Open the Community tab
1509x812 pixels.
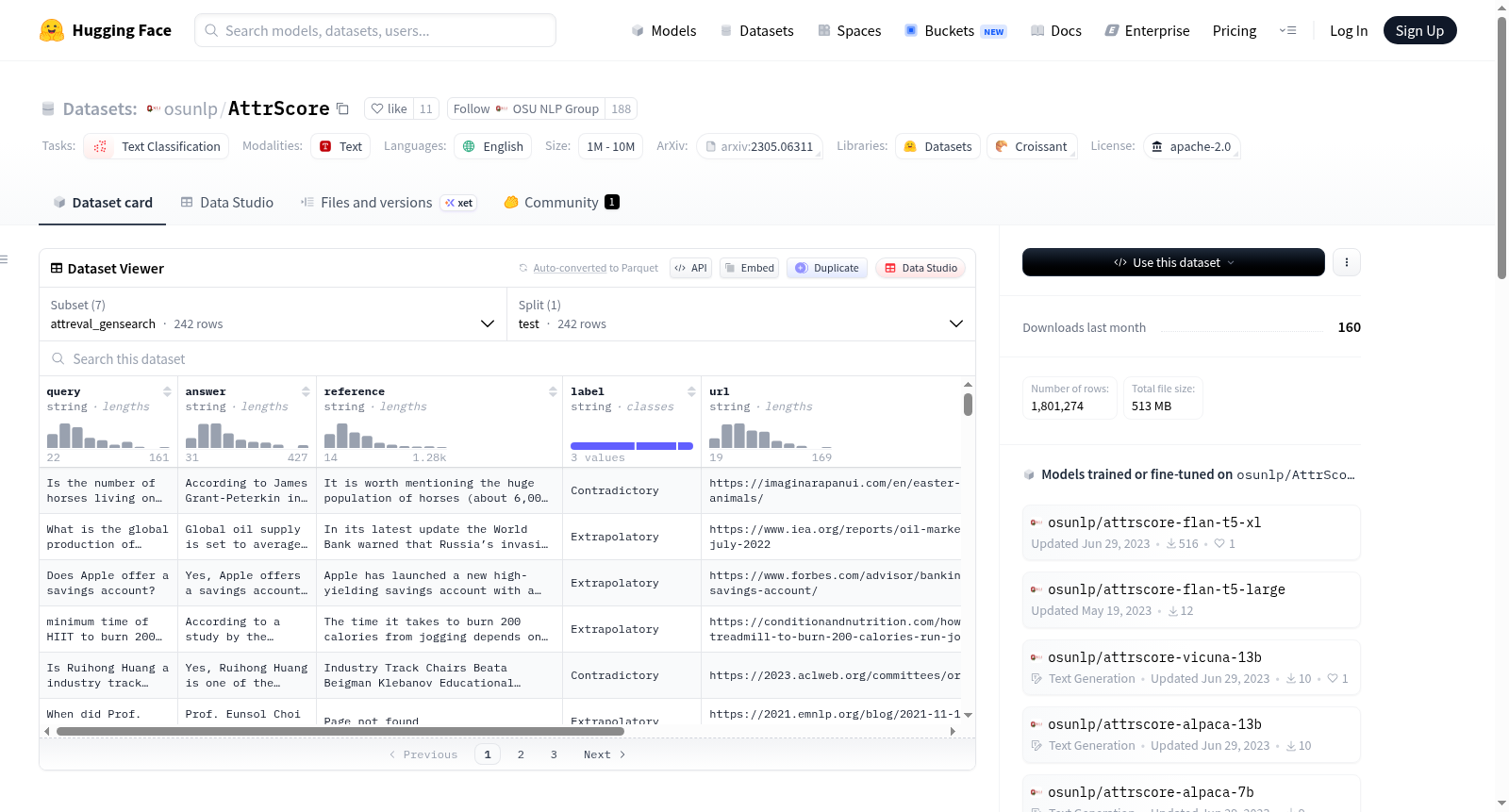click(x=562, y=203)
